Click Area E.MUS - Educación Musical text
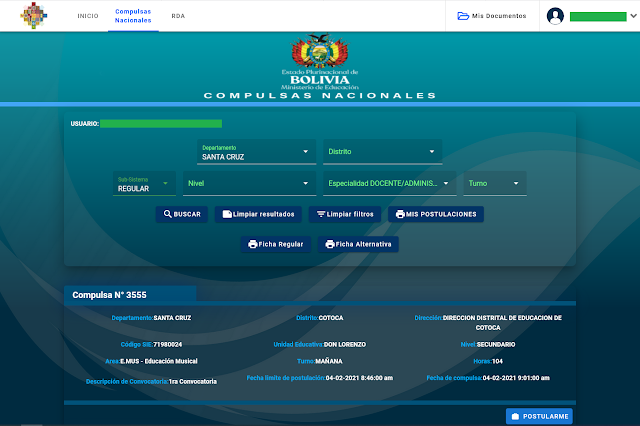Viewport: 640px width, 426px height. click(151, 361)
